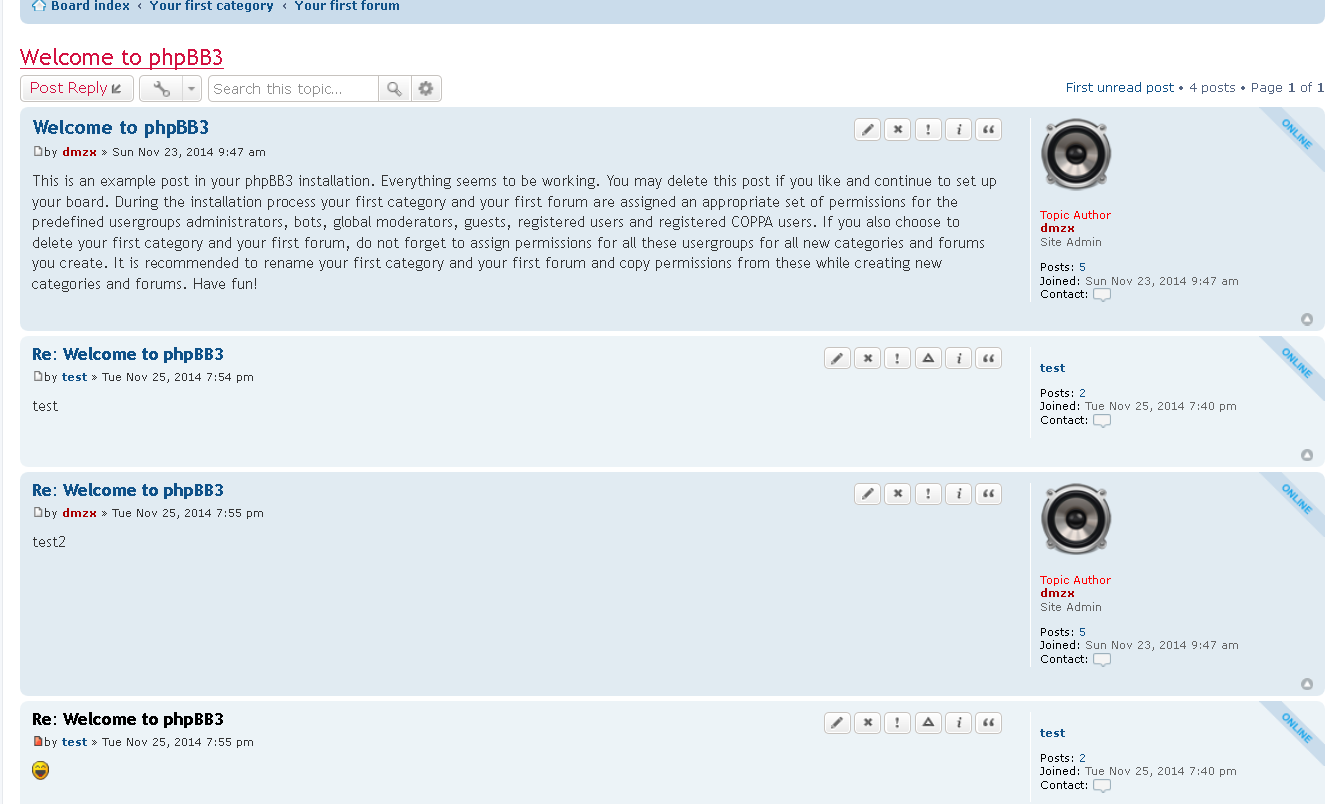Click post count 2 in the 7:54 pm profile
Image resolution: width=1342 pixels, height=804 pixels.
[x=1082, y=393]
